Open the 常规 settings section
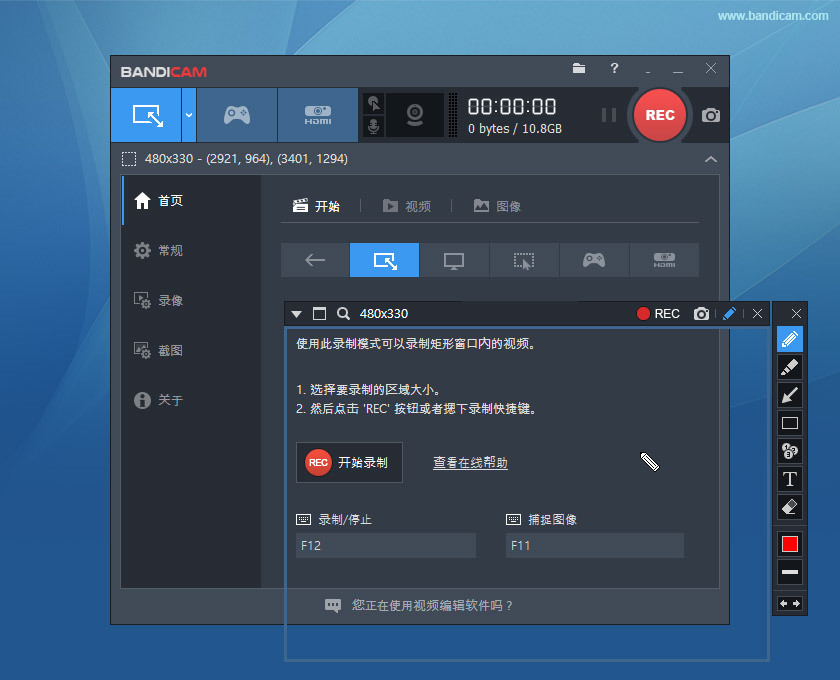This screenshot has height=680, width=840. point(170,250)
